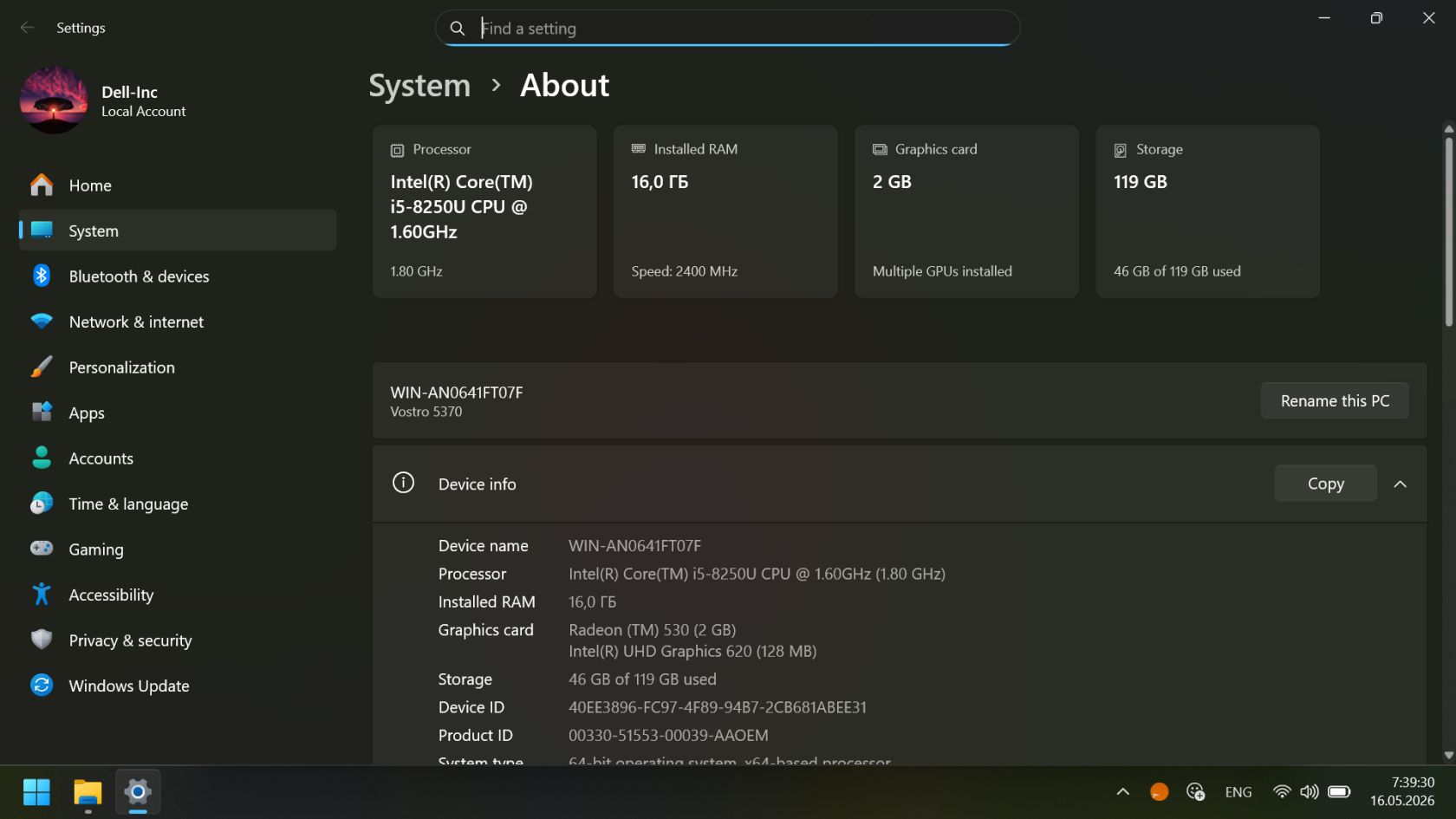Select System label in sidebar menu

coord(94,231)
